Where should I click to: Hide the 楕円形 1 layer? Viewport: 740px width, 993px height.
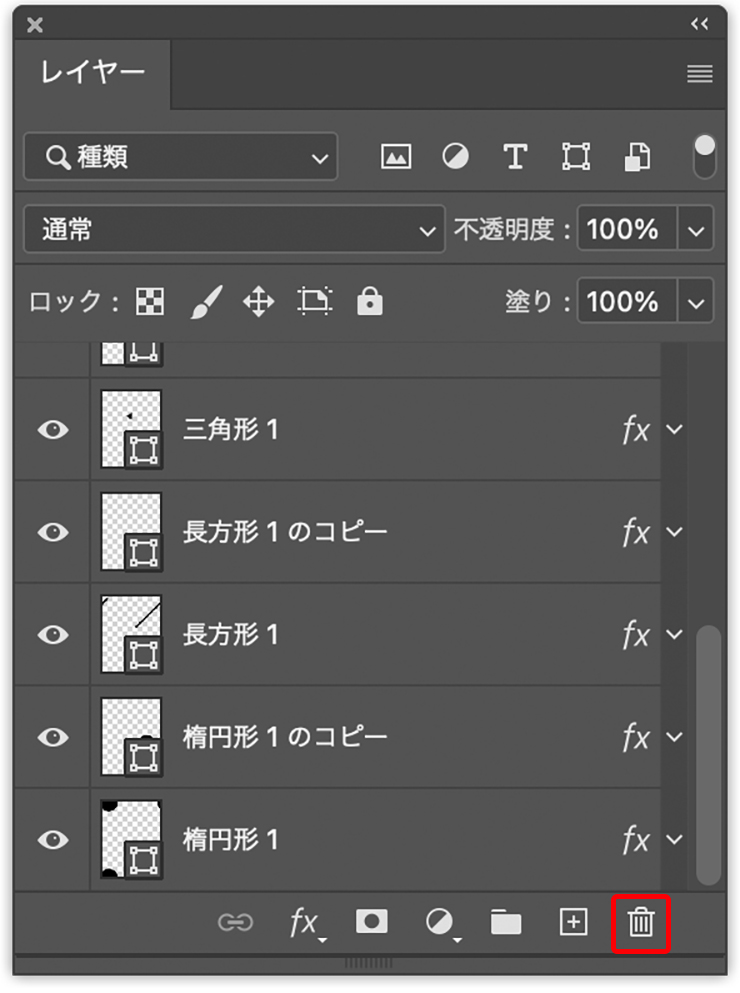point(53,840)
